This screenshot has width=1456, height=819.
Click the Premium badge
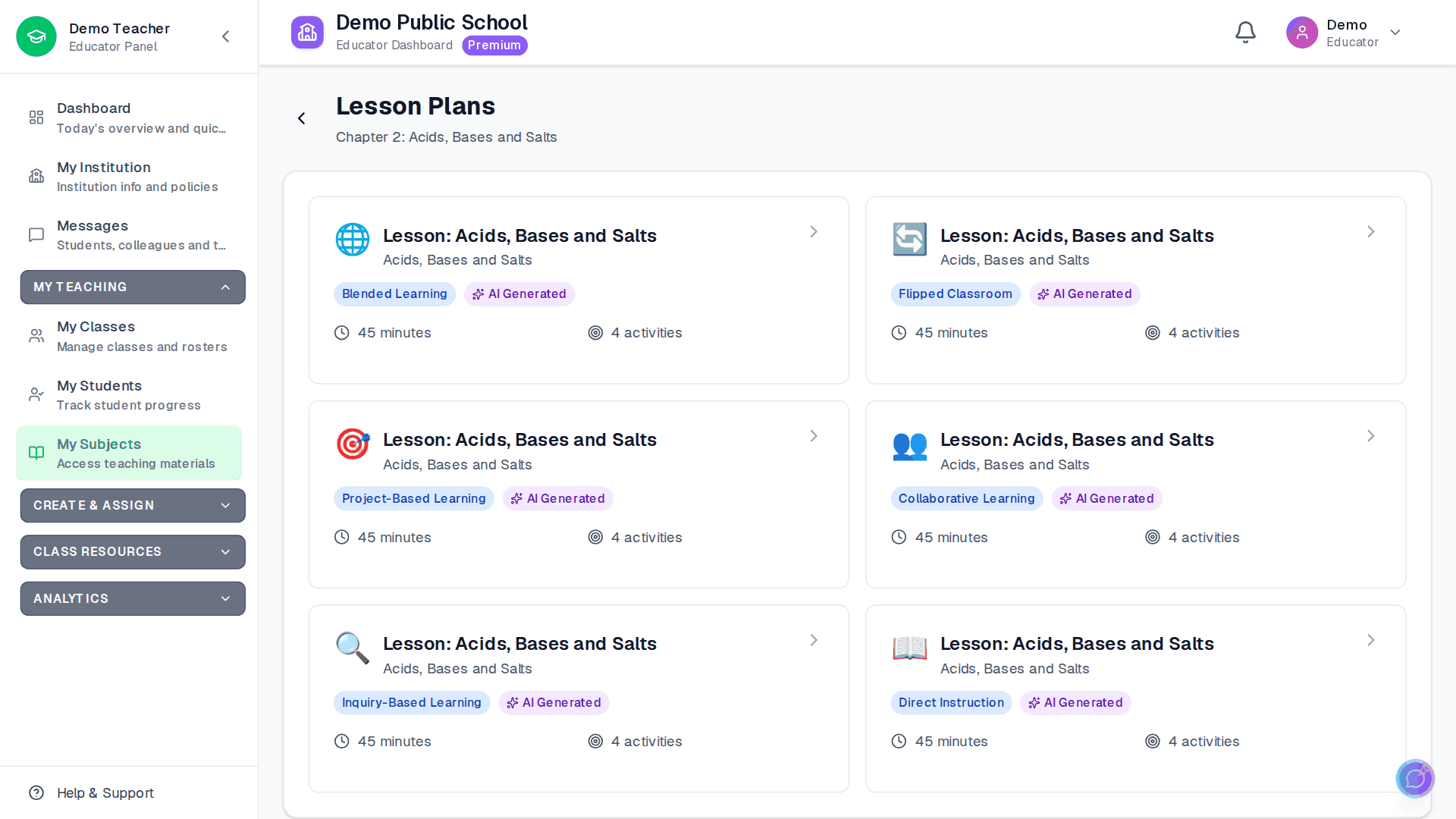pos(494,45)
